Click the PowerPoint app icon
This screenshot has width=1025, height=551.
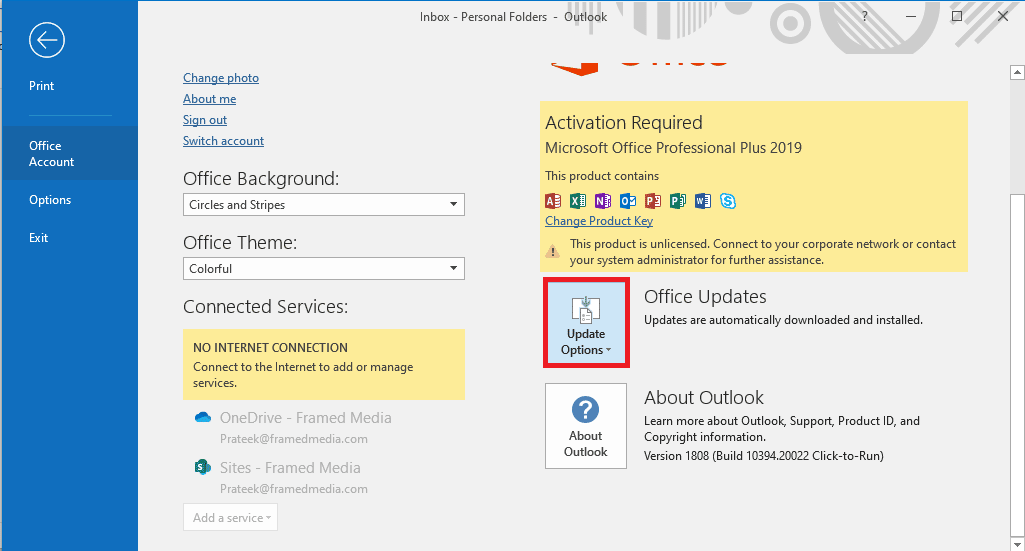[x=652, y=201]
